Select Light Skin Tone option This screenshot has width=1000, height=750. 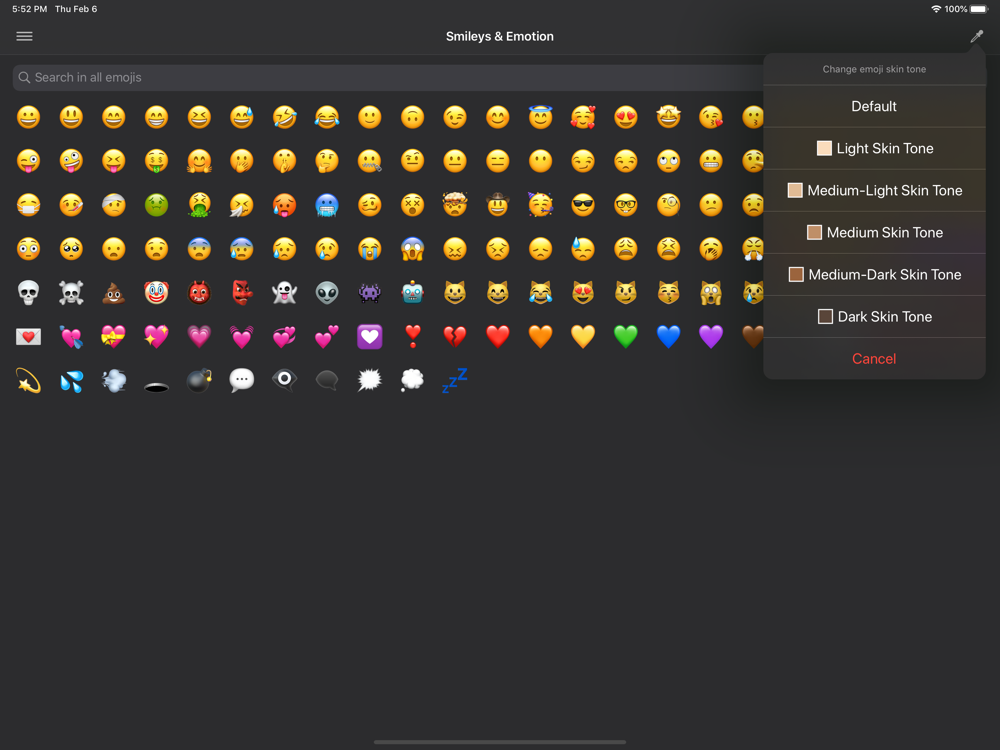coord(874,149)
